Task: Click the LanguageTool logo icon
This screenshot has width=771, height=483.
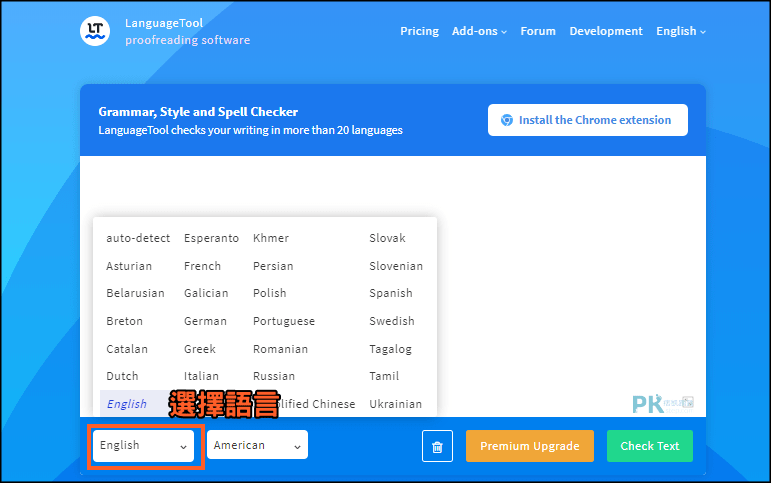Action: 95,31
